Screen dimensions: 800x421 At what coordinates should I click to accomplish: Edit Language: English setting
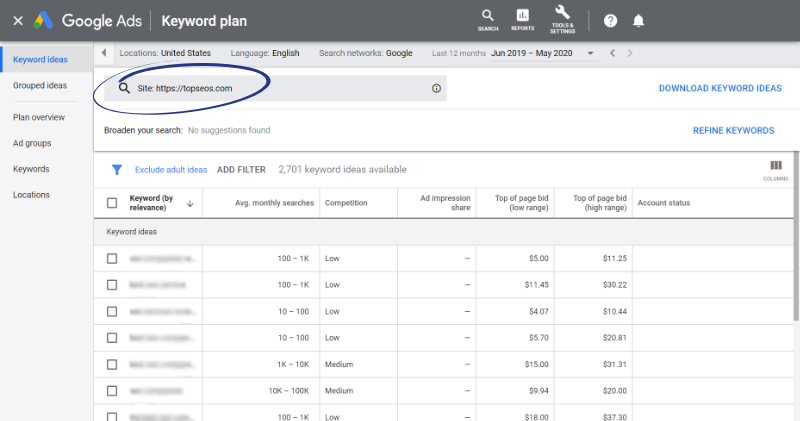click(265, 53)
